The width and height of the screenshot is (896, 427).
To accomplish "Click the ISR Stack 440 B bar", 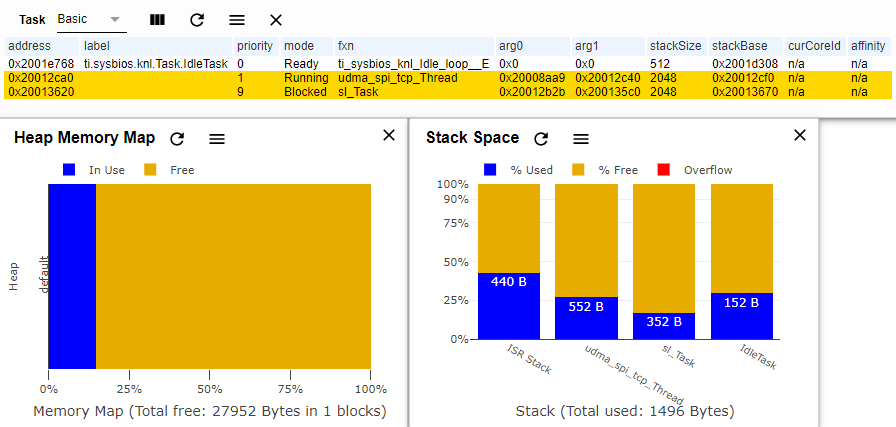I will [x=509, y=306].
